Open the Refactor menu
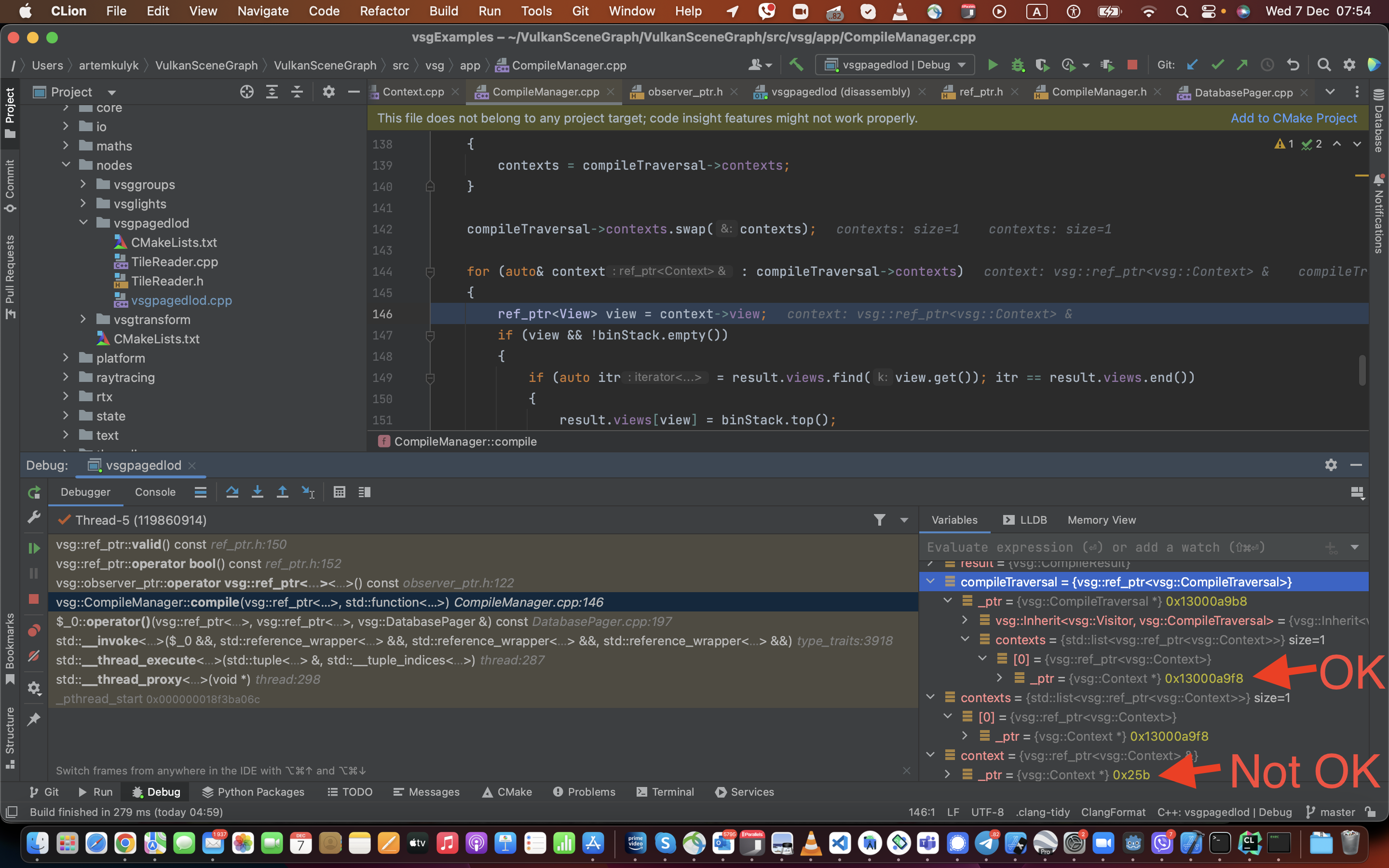The height and width of the screenshot is (868, 1389). [x=384, y=11]
